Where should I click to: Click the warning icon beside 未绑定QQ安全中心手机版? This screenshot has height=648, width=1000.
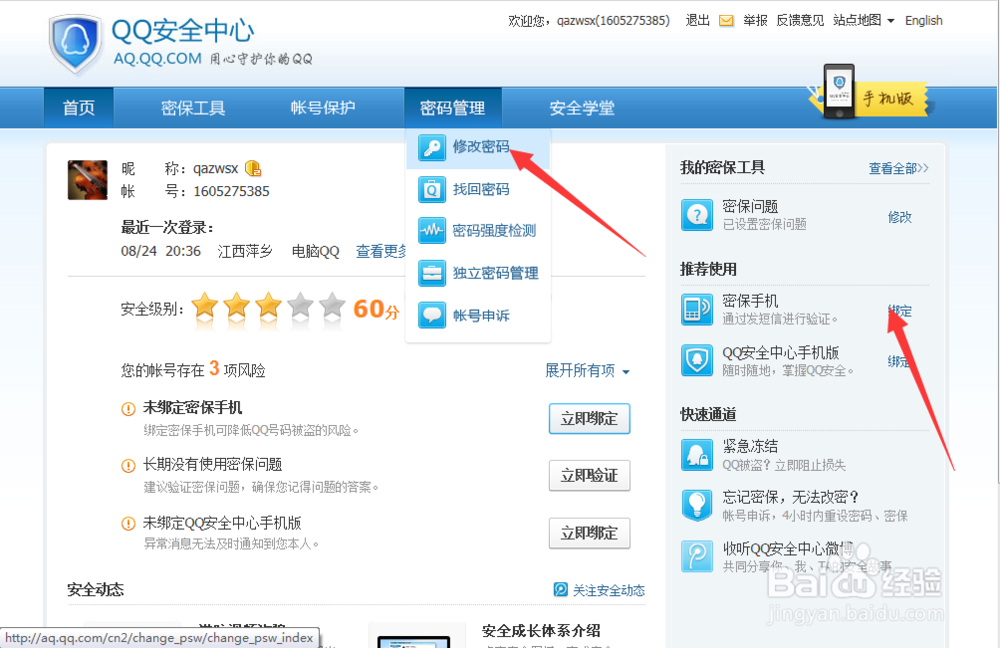128,524
